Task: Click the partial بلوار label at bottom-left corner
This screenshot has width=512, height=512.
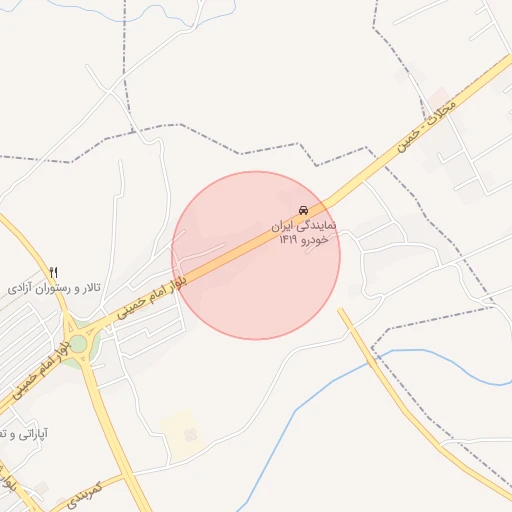Action: click(x=7, y=479)
